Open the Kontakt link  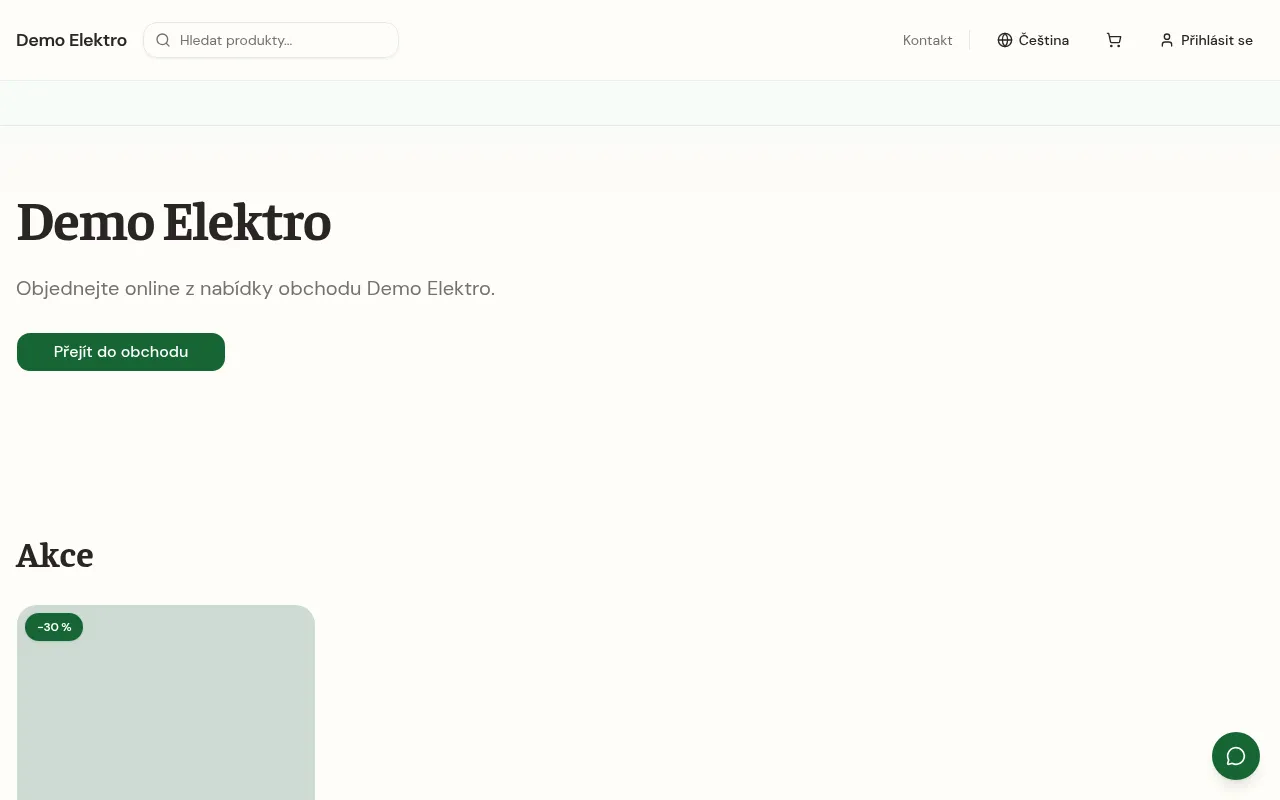click(x=927, y=40)
